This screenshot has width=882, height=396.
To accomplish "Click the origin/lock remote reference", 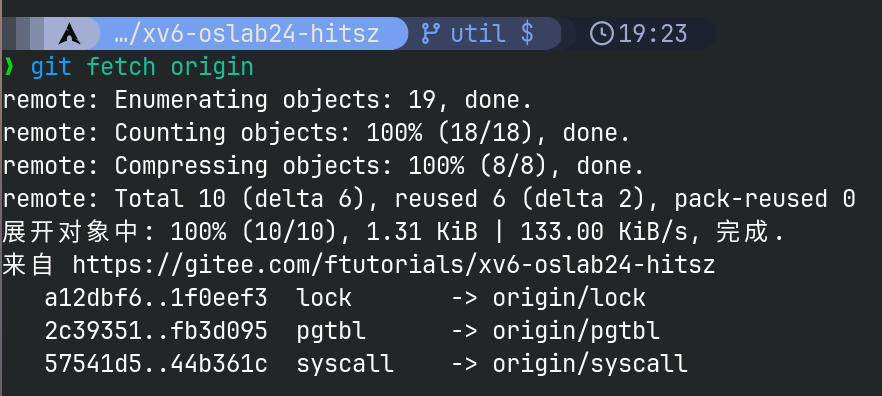I will pyautogui.click(x=569, y=298).
